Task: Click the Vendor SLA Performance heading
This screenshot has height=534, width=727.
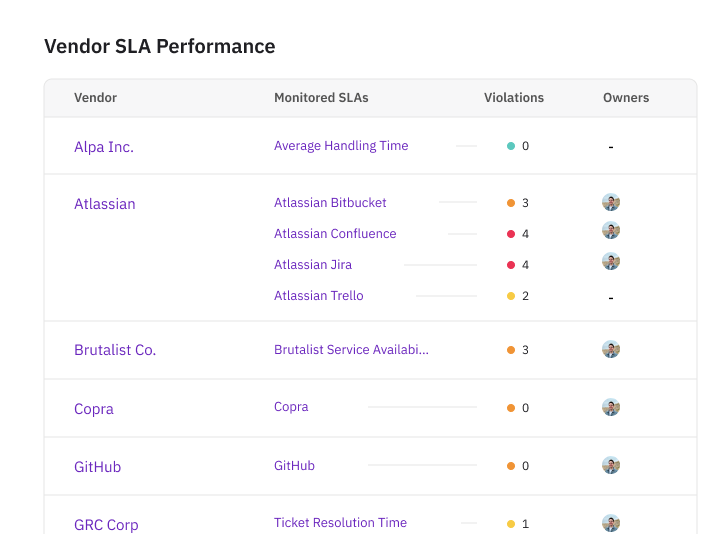Action: coord(159,46)
